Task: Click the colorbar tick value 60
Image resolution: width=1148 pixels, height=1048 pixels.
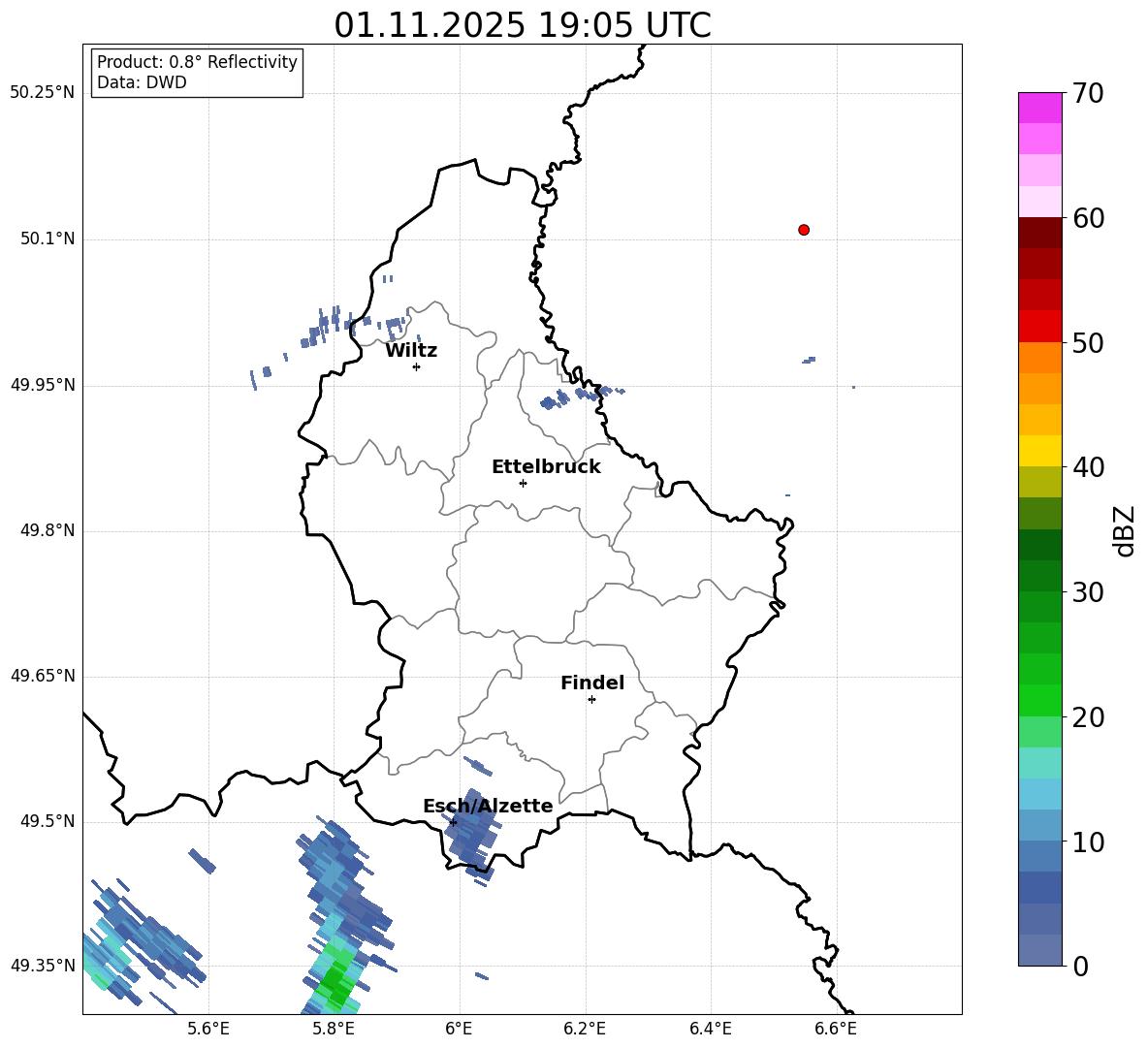Action: [x=1088, y=218]
